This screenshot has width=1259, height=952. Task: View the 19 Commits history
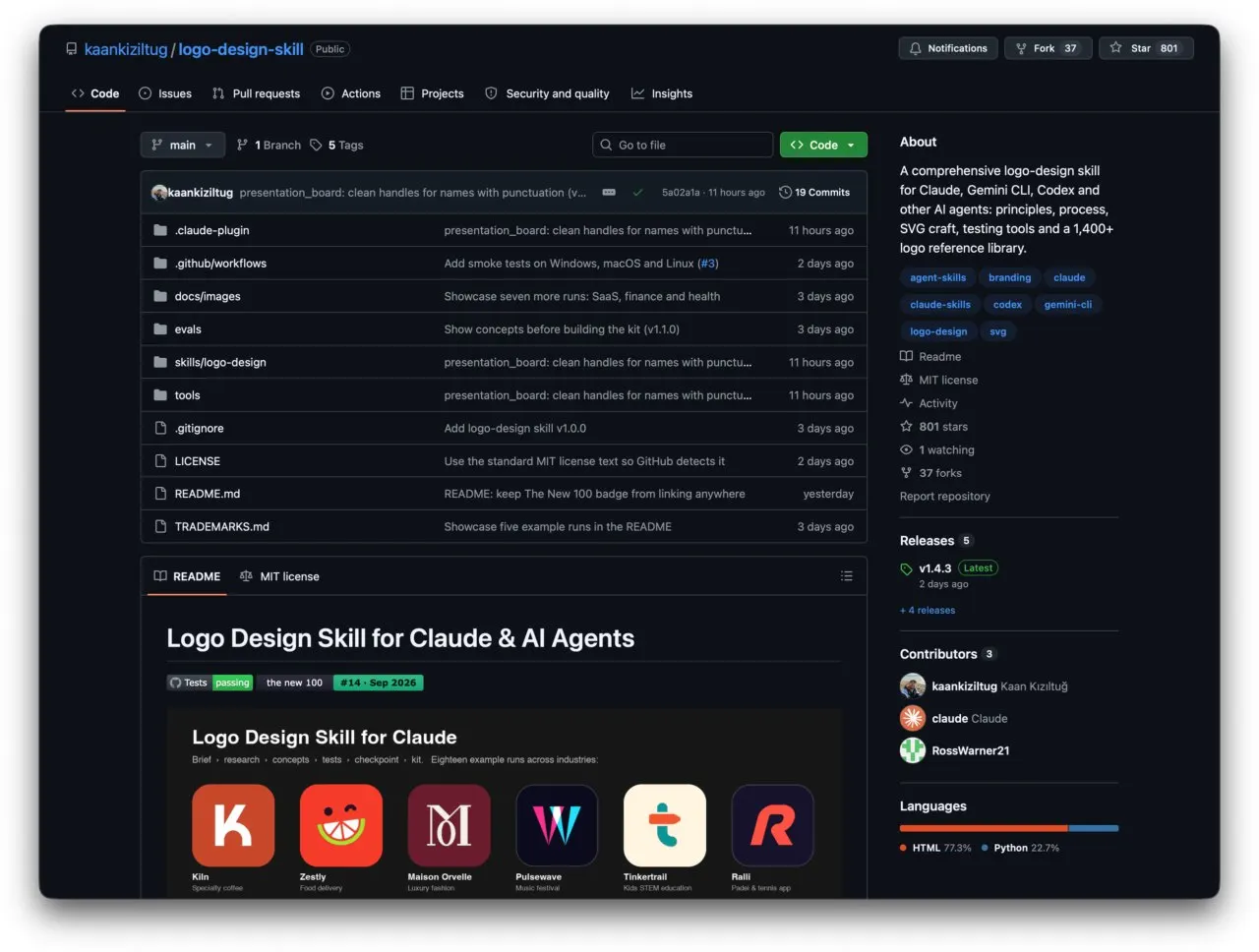click(x=814, y=193)
